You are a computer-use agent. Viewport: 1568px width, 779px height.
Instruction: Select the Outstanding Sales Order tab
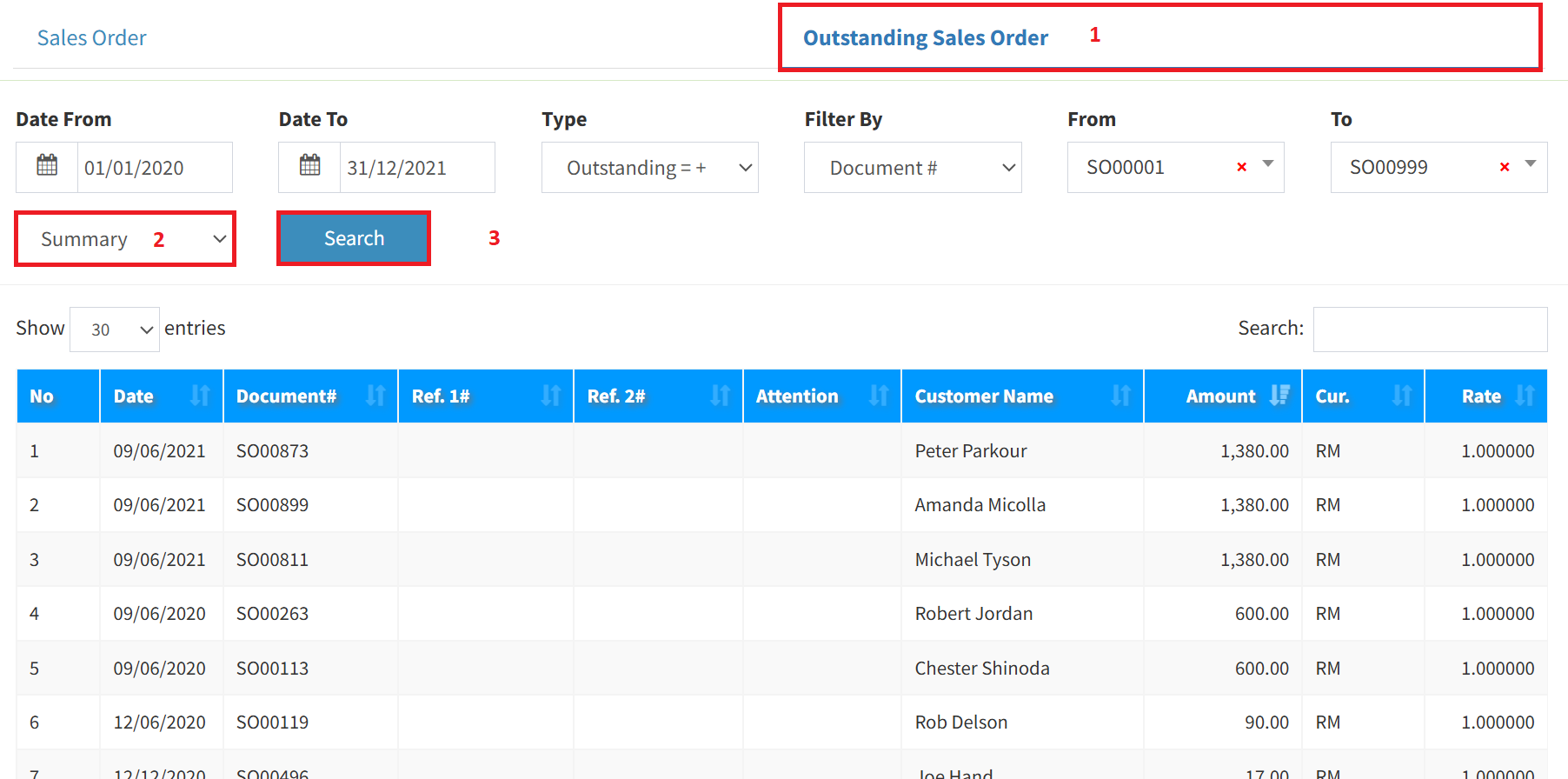pyautogui.click(x=925, y=38)
